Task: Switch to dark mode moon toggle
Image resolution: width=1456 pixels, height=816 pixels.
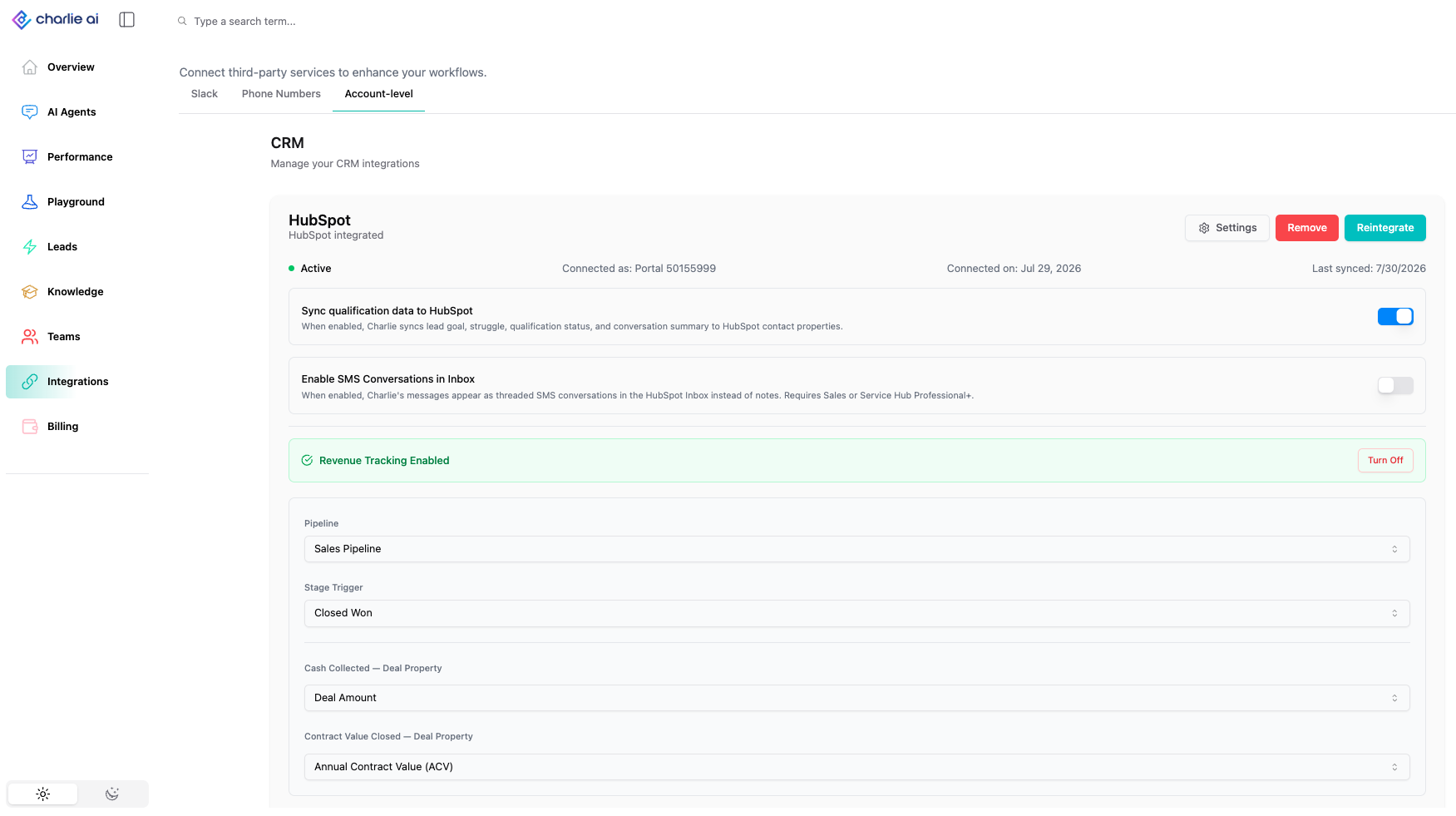Action: (x=112, y=794)
